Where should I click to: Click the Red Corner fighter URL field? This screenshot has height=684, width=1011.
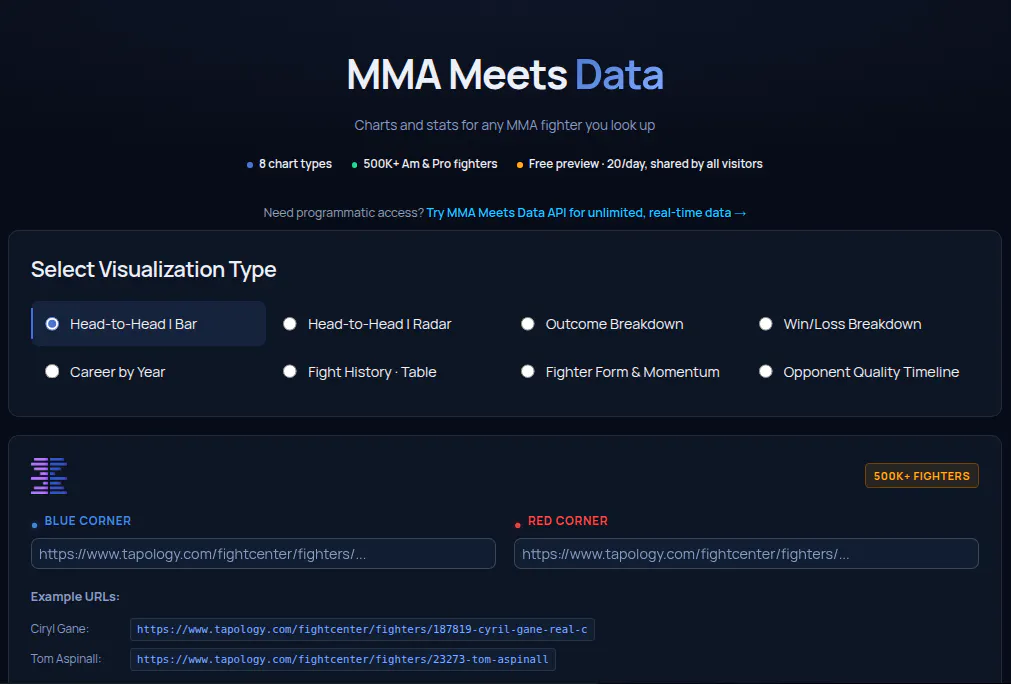[746, 554]
